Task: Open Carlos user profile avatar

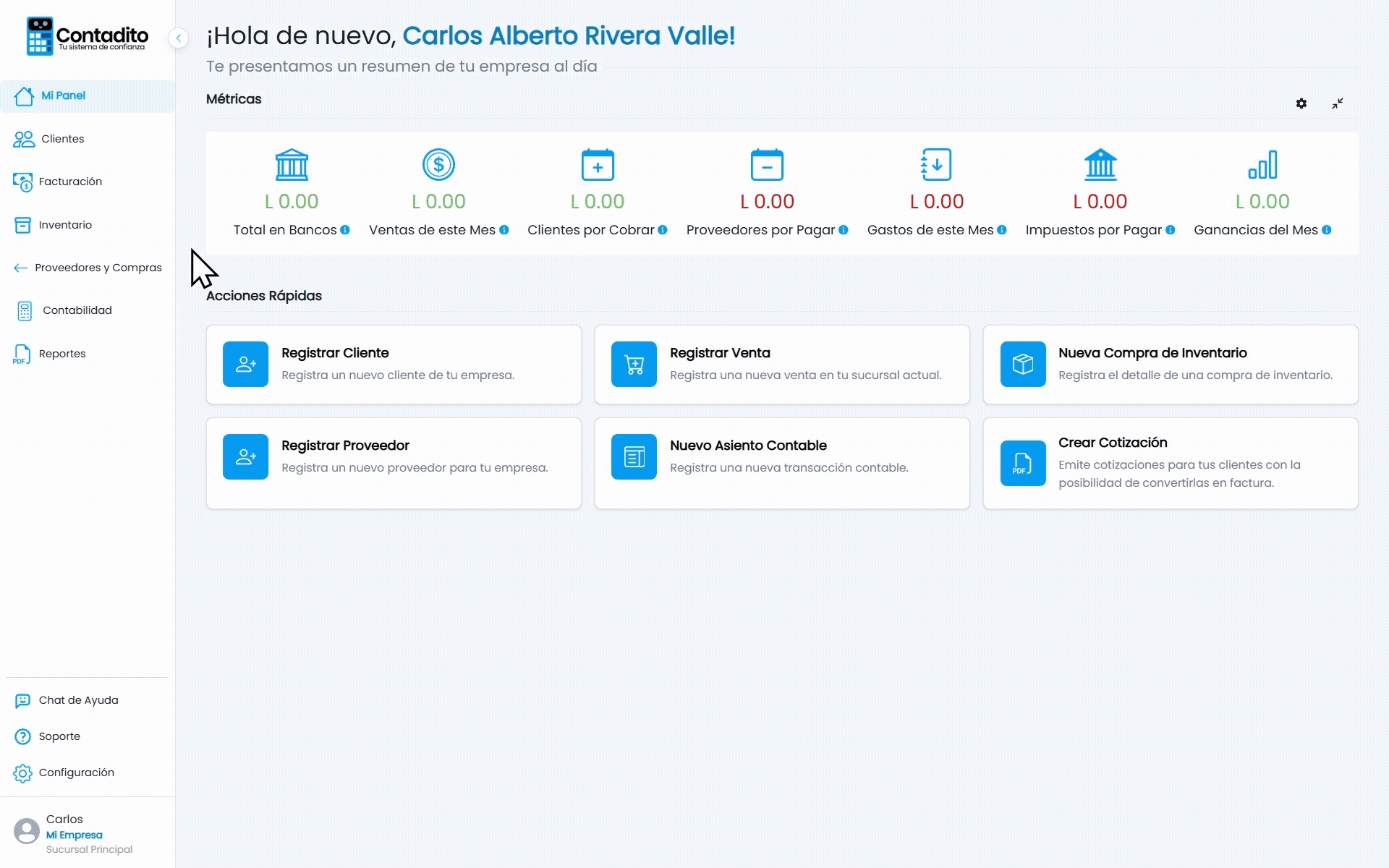Action: point(27,831)
